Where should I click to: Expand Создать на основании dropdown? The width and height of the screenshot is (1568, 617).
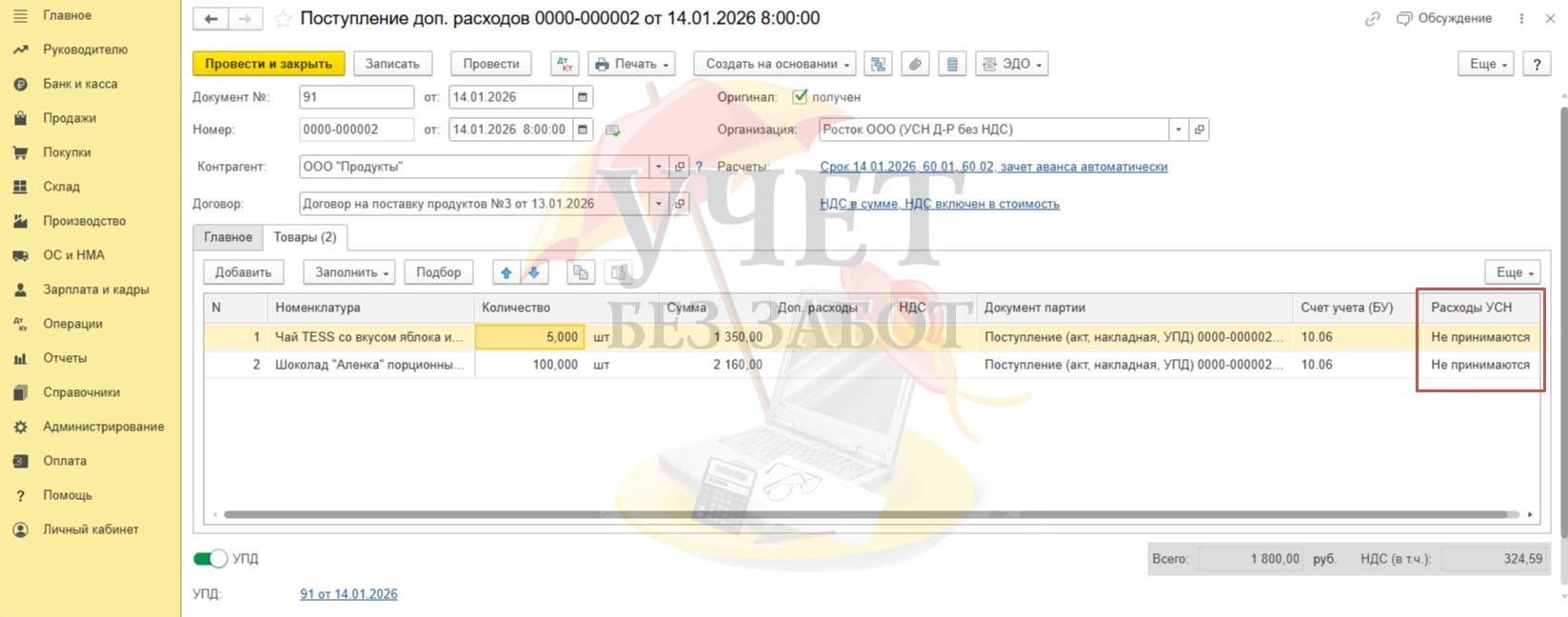[775, 64]
